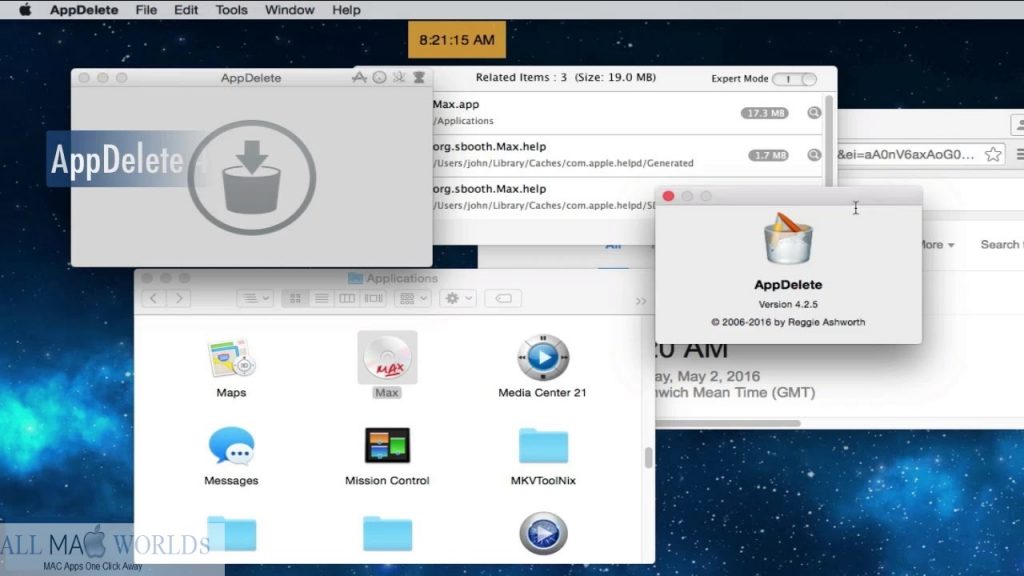
Task: Reveal Max.app with its magnifier icon
Action: pyautogui.click(x=814, y=113)
